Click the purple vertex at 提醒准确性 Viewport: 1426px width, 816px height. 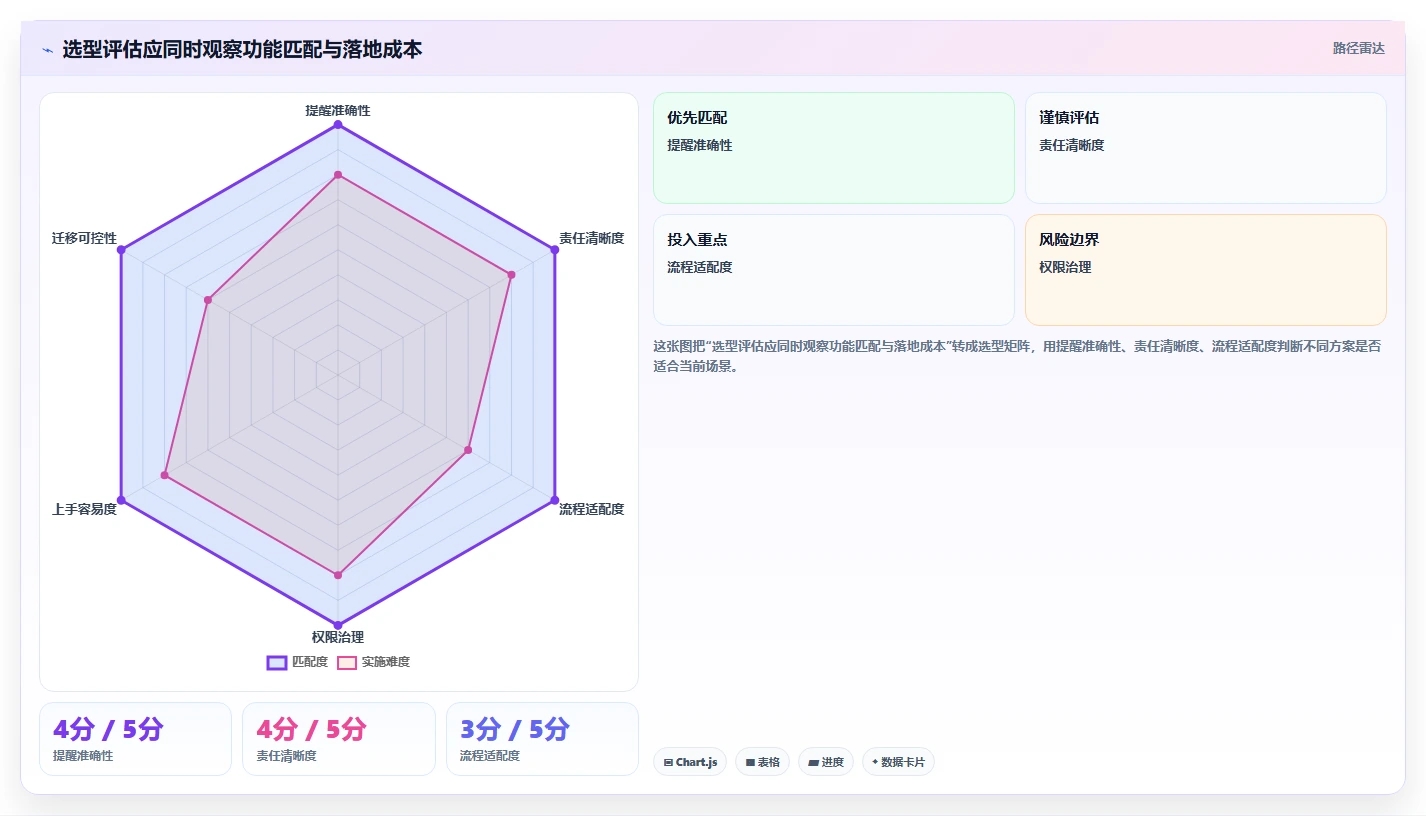[x=338, y=125]
